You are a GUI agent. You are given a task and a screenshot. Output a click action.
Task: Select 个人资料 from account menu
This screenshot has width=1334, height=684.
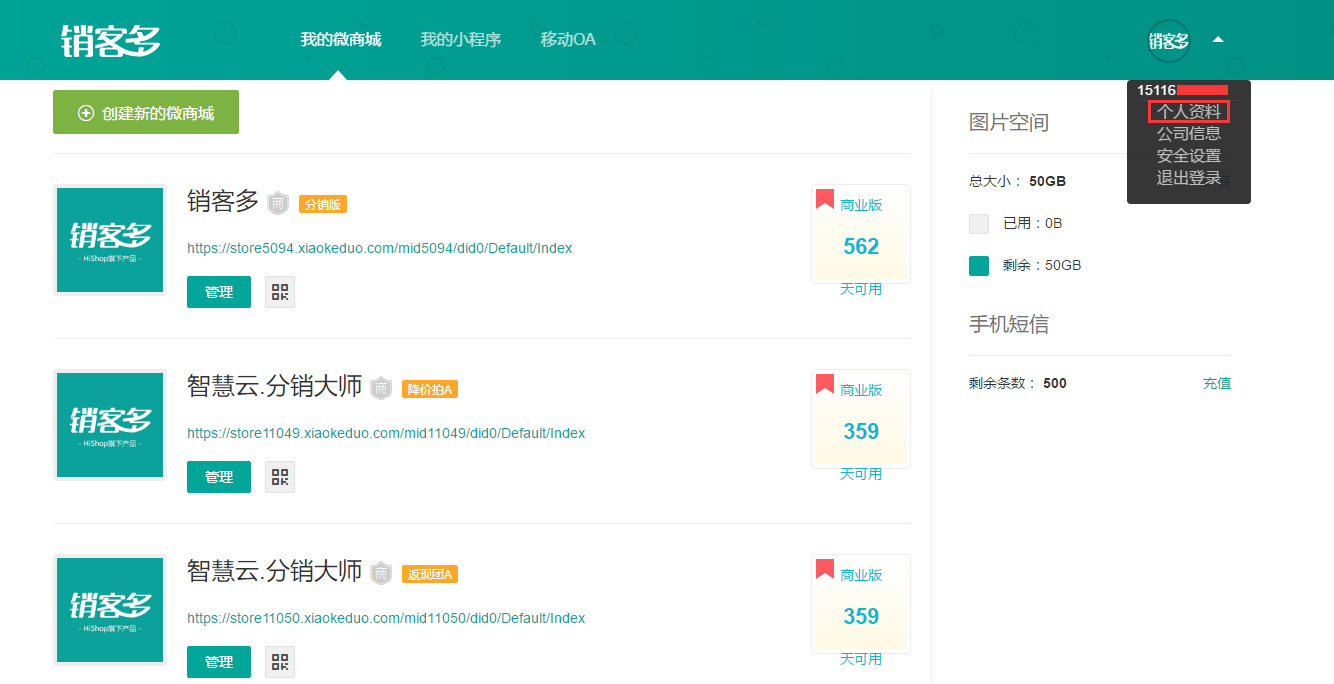coord(1189,112)
